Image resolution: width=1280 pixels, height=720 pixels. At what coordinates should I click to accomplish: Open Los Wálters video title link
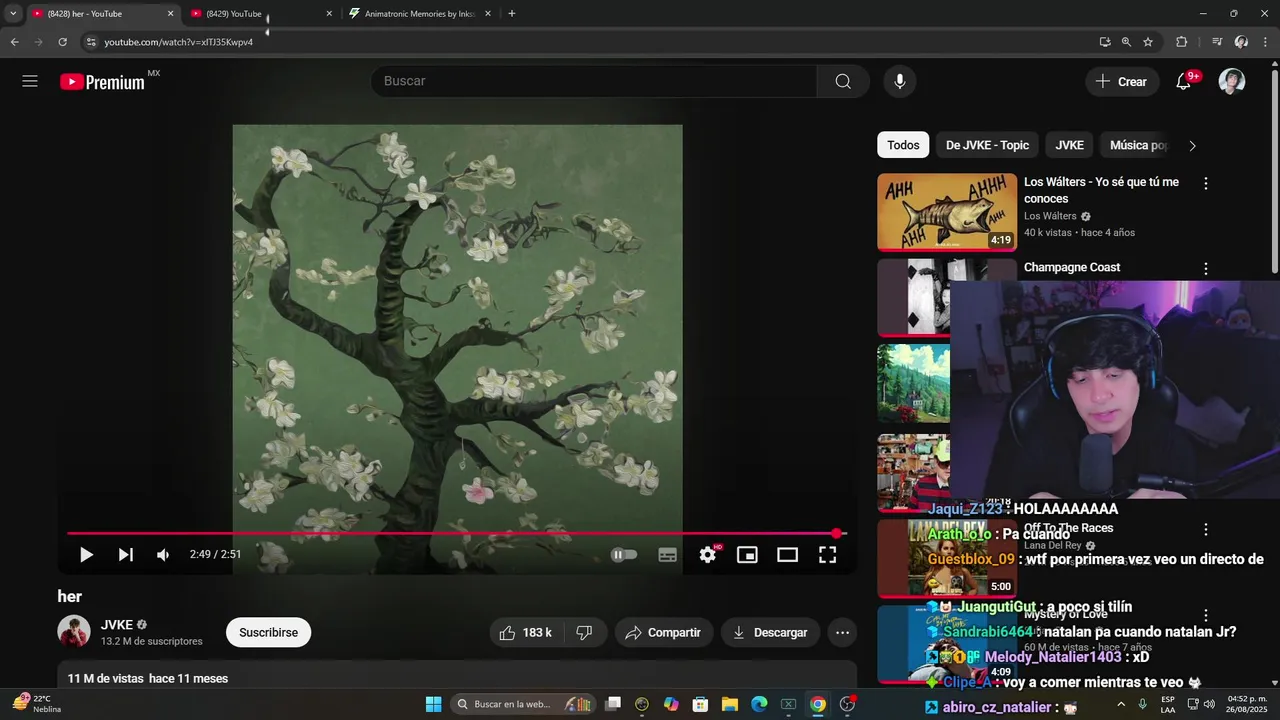point(1101,190)
